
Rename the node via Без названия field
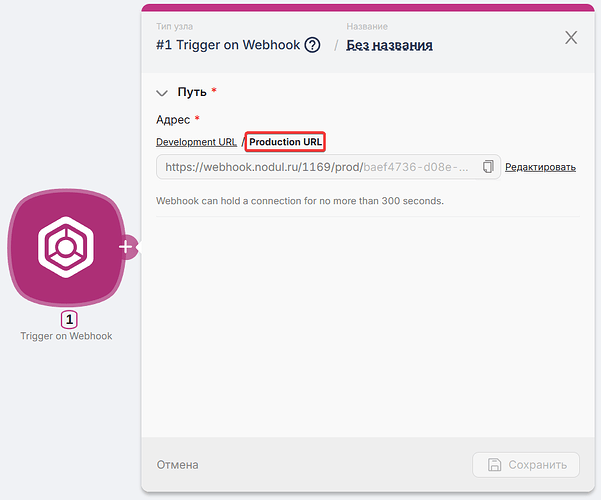(389, 45)
